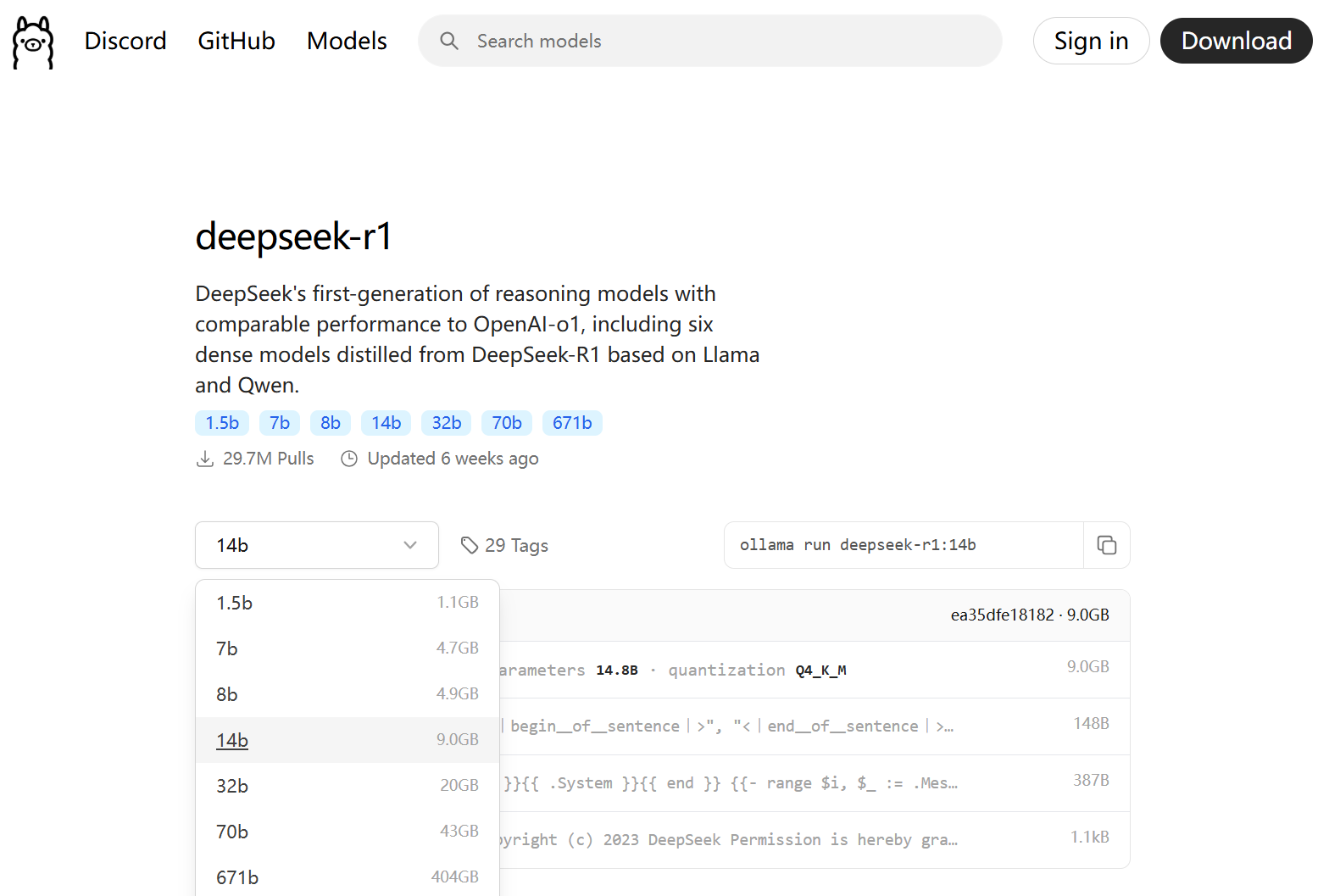Click the Sign in button
The height and width of the screenshot is (896, 1329).
click(x=1091, y=41)
